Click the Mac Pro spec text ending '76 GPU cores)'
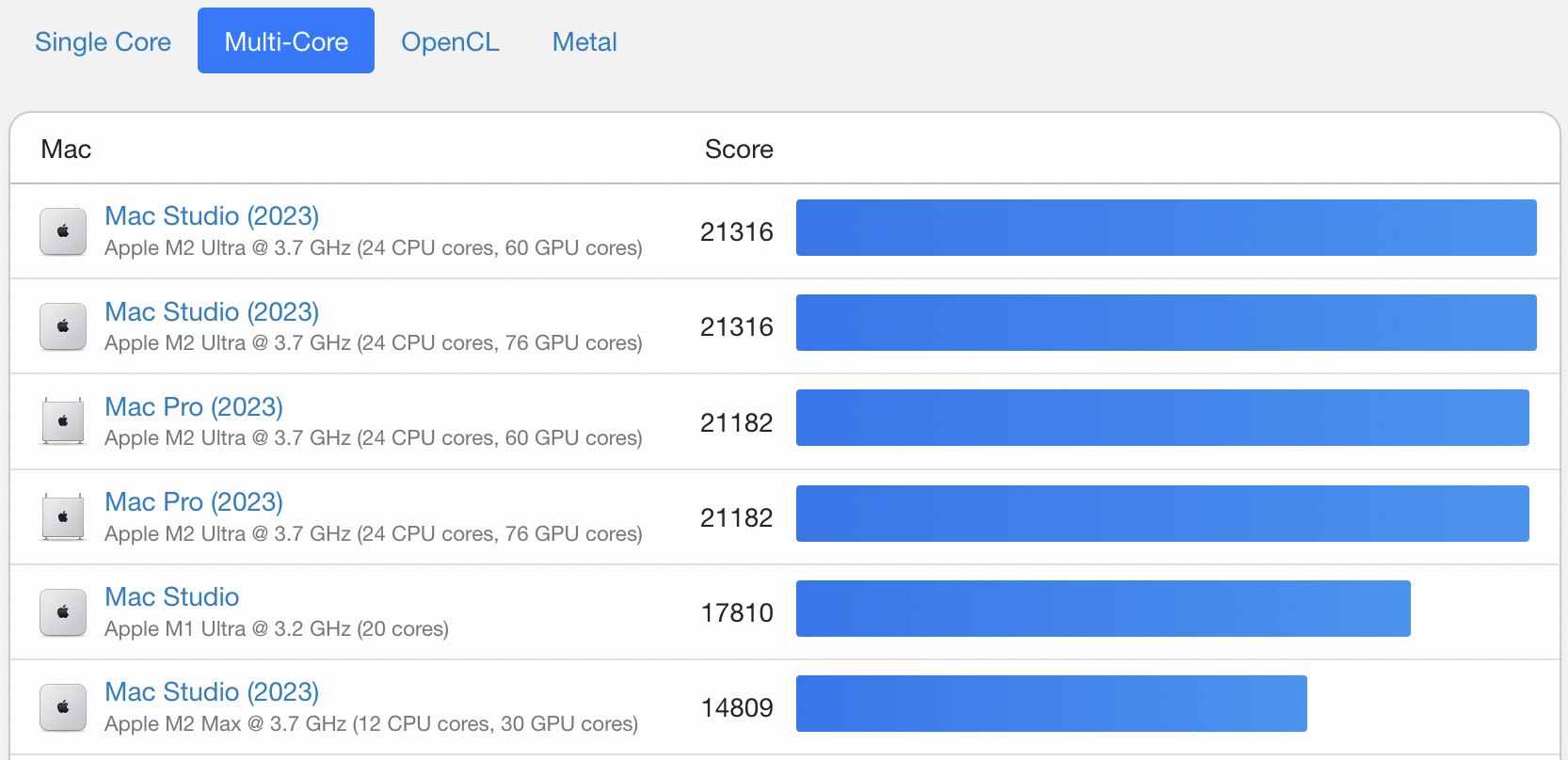This screenshot has width=1568, height=760. pos(374,534)
